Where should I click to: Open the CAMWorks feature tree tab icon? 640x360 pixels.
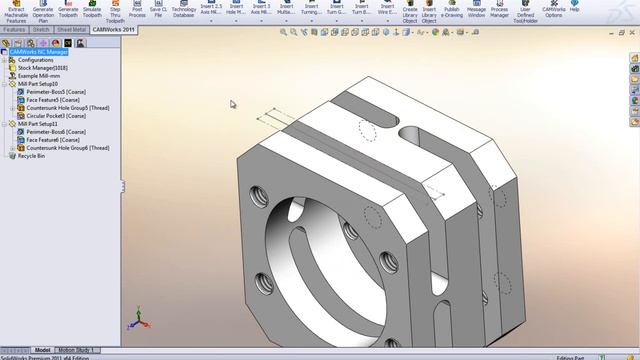pos(68,43)
